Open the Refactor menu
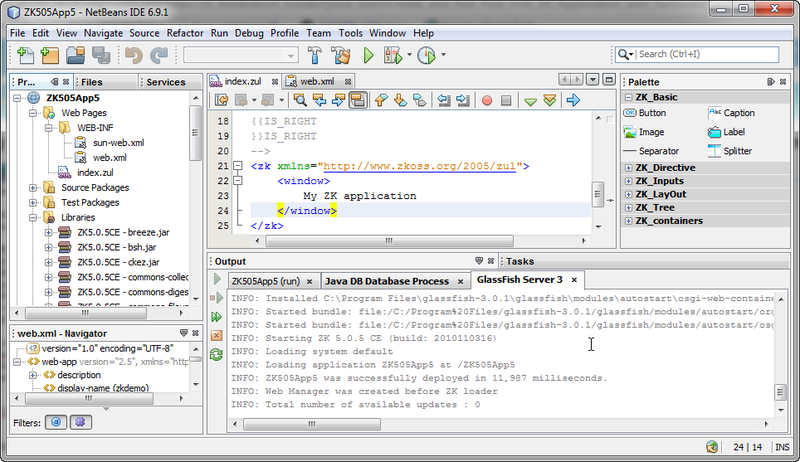This screenshot has height=462, width=800. pos(185,33)
